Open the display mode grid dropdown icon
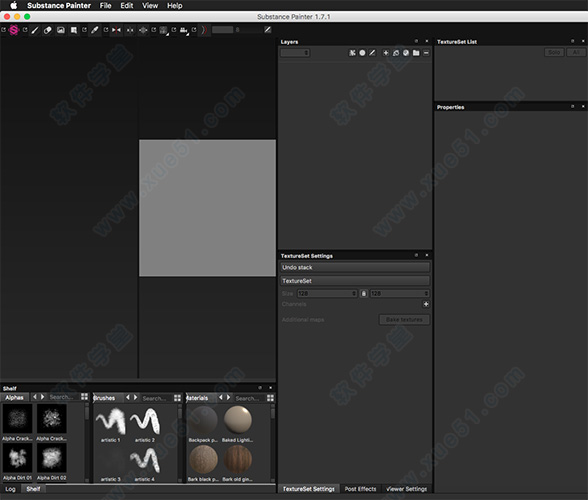 164,31
